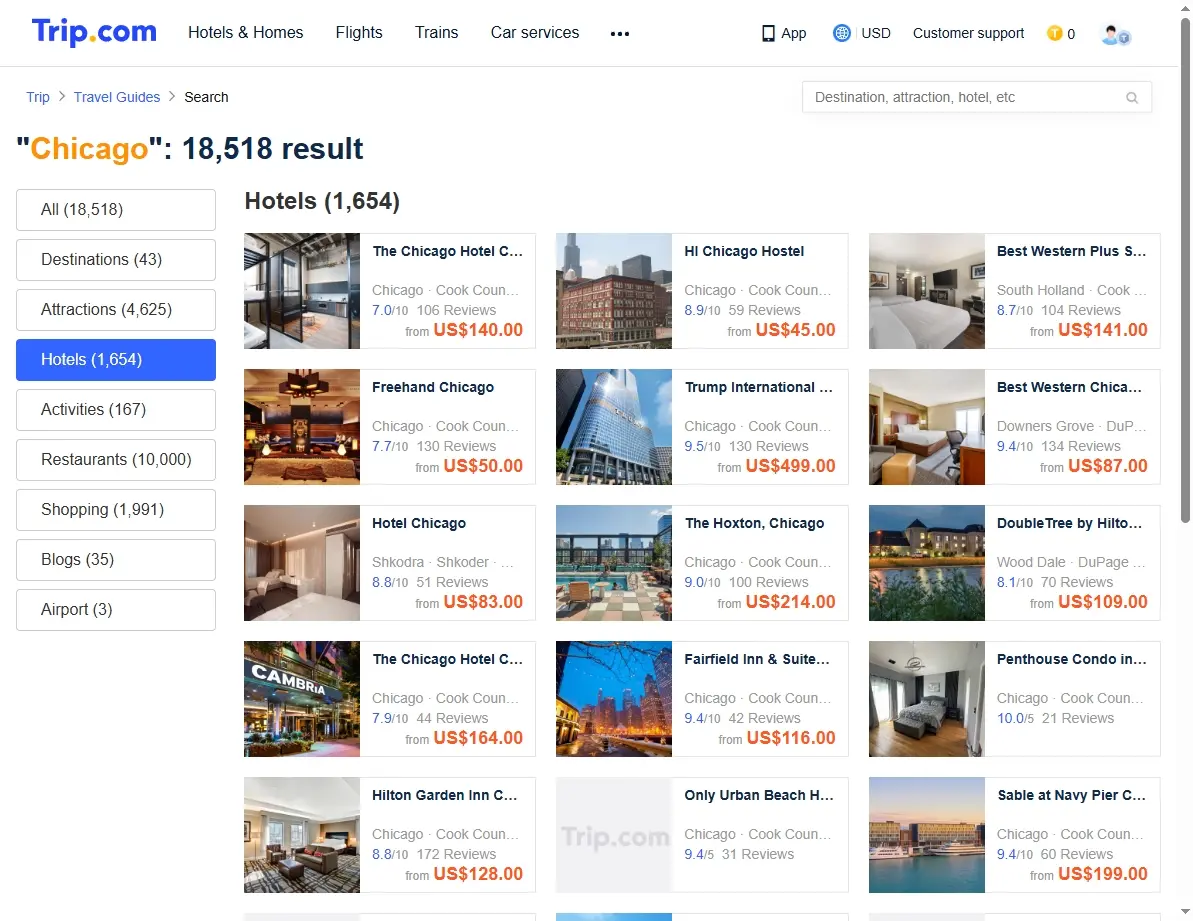
Task: Click the HI Chicago Hostel title
Action: point(744,251)
